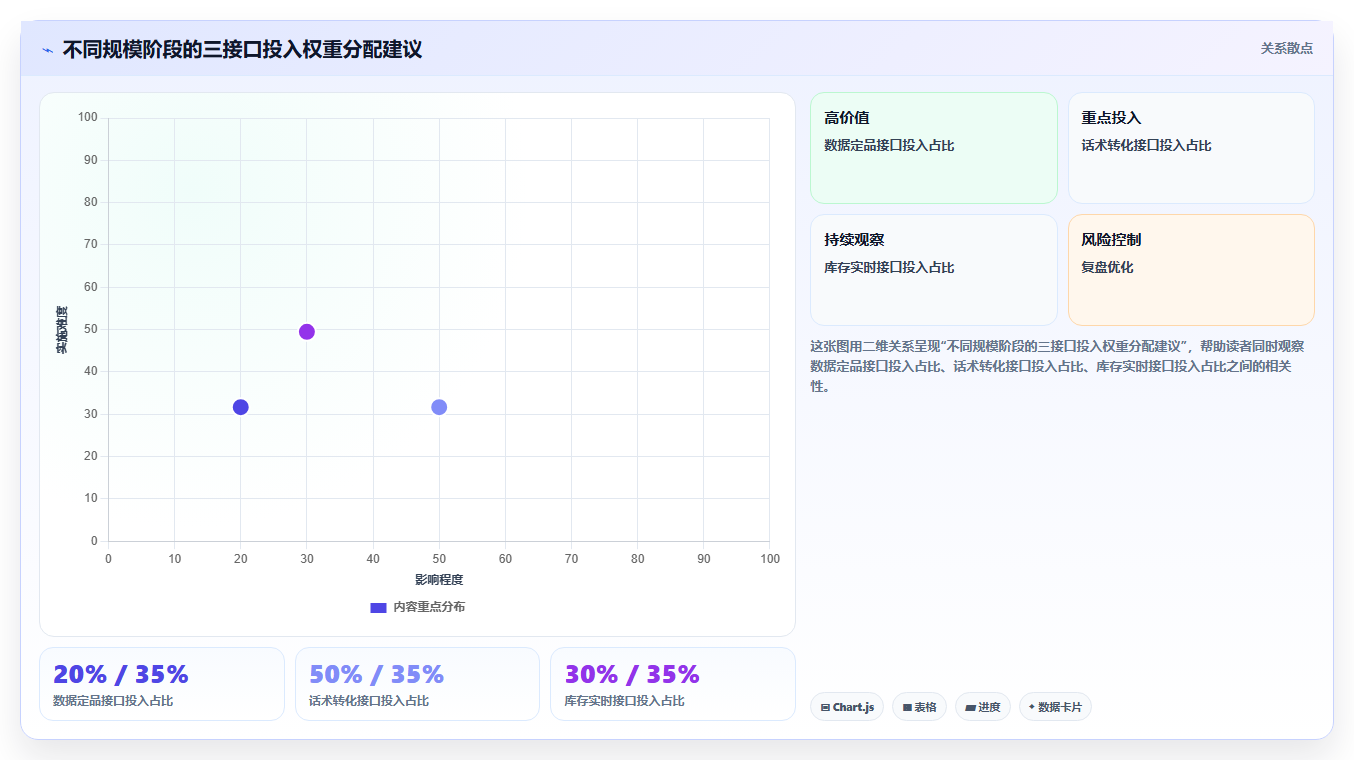Screen dimensions: 1354x760
Task: Select the Chart.js tag chip
Action: pos(847,707)
